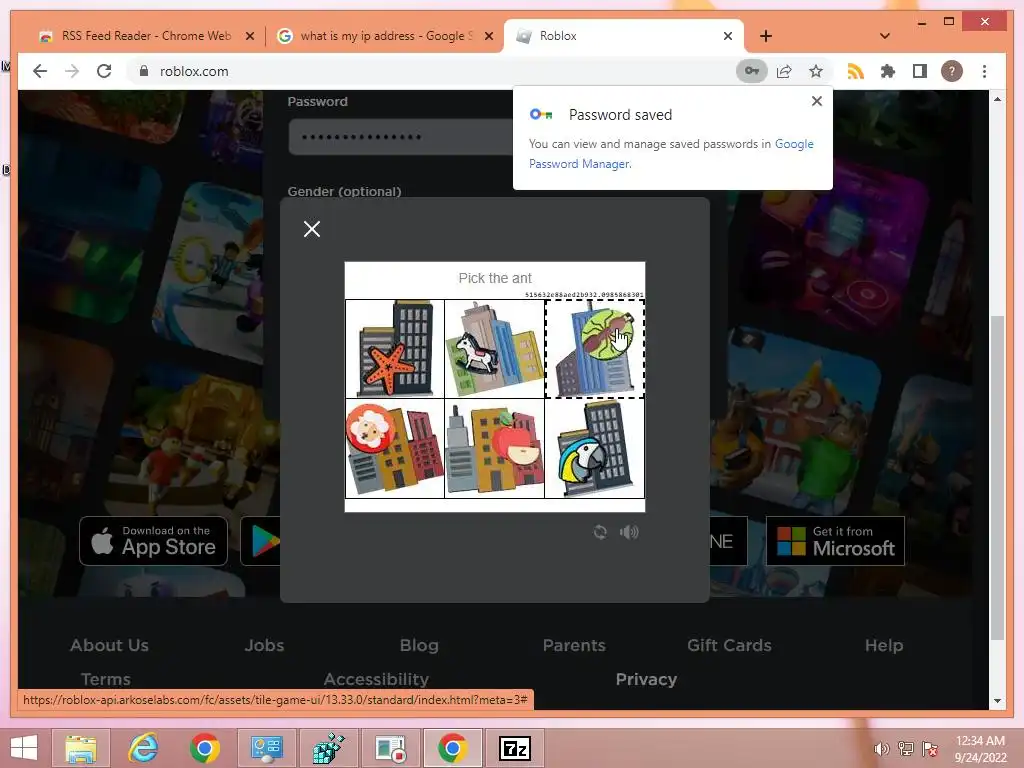Screen dimensions: 1024x768
Task: Open the Extensions puzzle-piece menu
Action: coord(888,71)
